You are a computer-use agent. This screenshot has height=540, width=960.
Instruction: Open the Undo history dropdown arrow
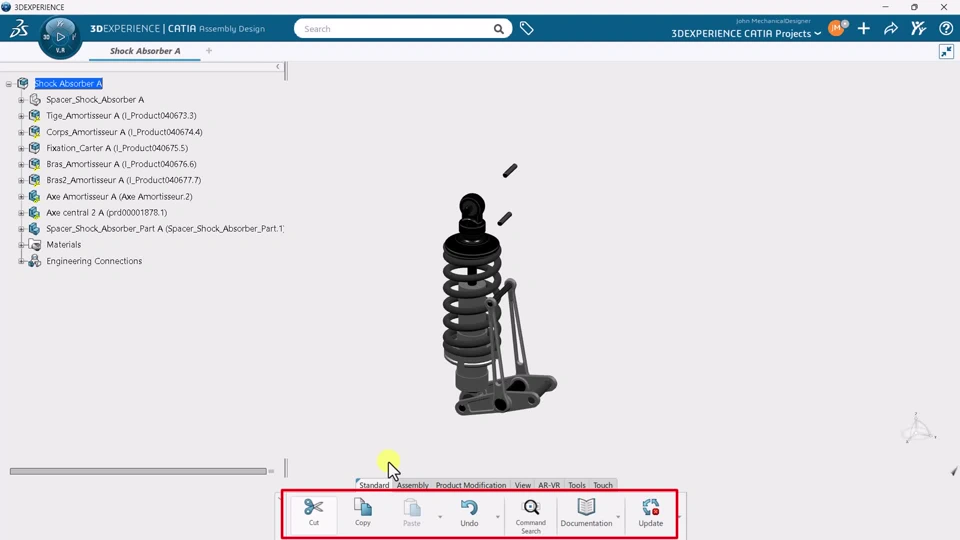click(x=498, y=517)
